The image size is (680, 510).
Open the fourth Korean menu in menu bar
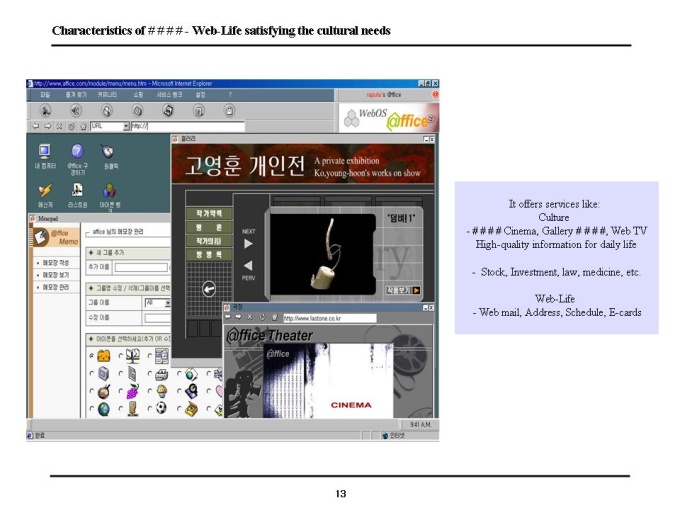[138, 95]
